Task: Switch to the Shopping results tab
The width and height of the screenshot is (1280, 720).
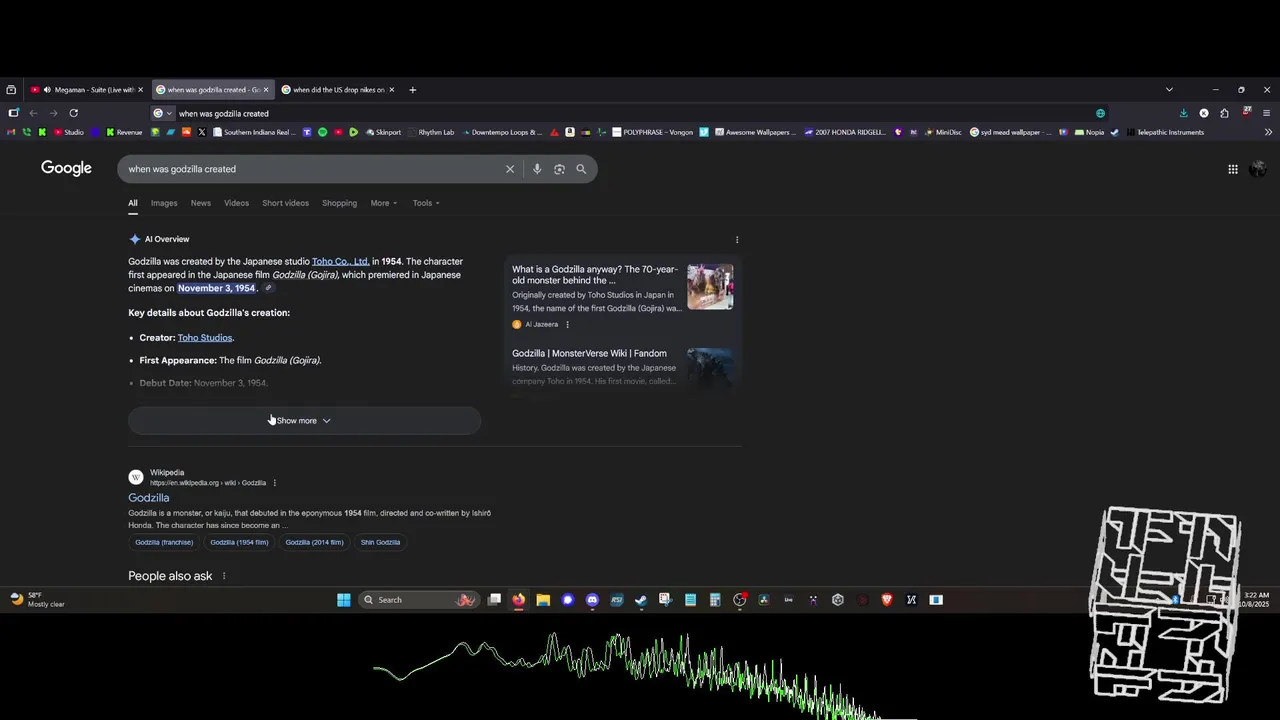Action: [339, 203]
